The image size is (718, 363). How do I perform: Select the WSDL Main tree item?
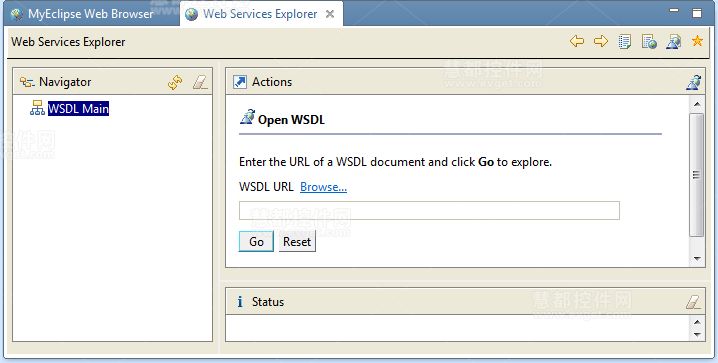click(78, 108)
